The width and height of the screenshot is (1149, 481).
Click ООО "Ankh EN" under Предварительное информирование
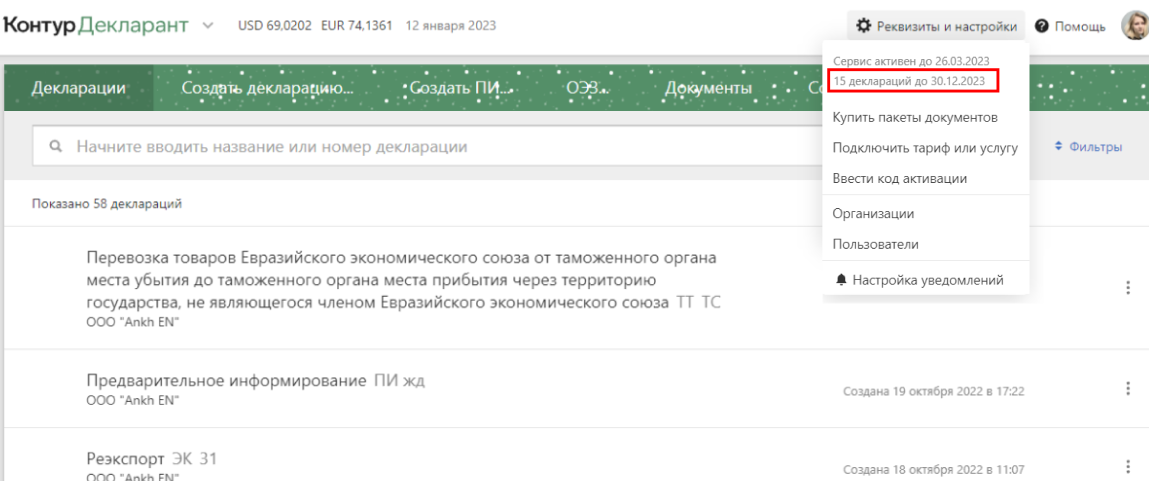[x=133, y=400]
